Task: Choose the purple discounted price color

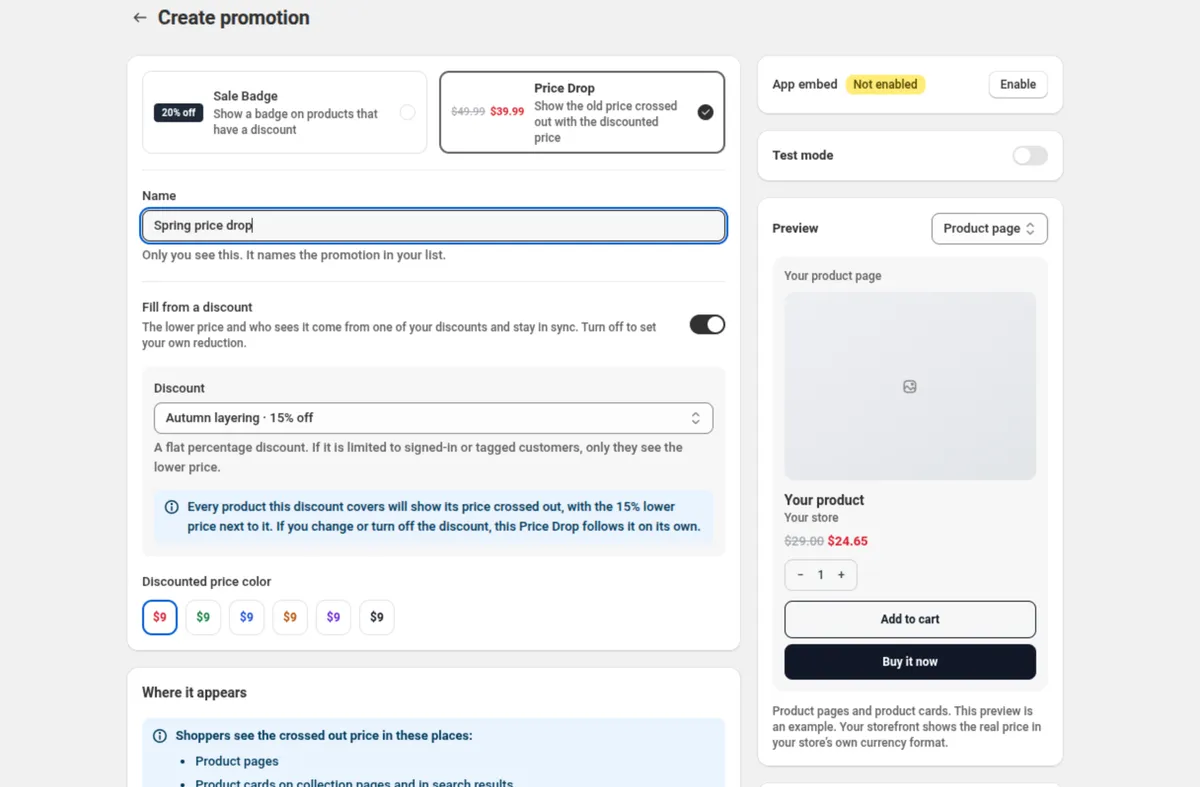Action: [333, 617]
